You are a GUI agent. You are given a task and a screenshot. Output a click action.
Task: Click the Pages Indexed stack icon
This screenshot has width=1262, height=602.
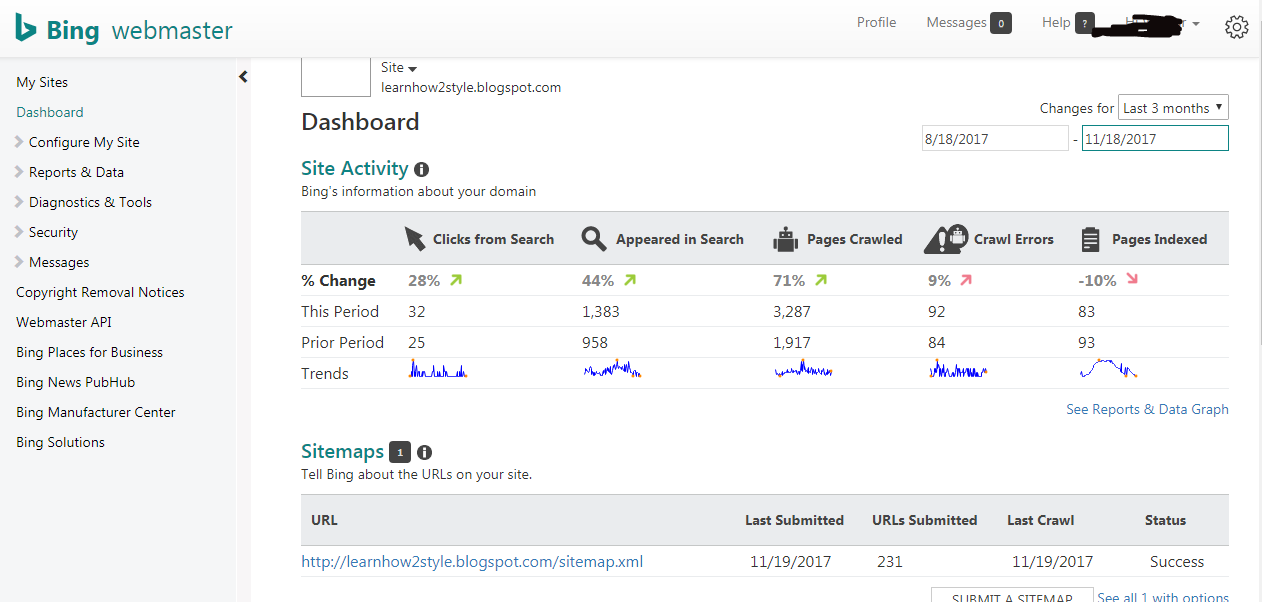pos(1089,238)
